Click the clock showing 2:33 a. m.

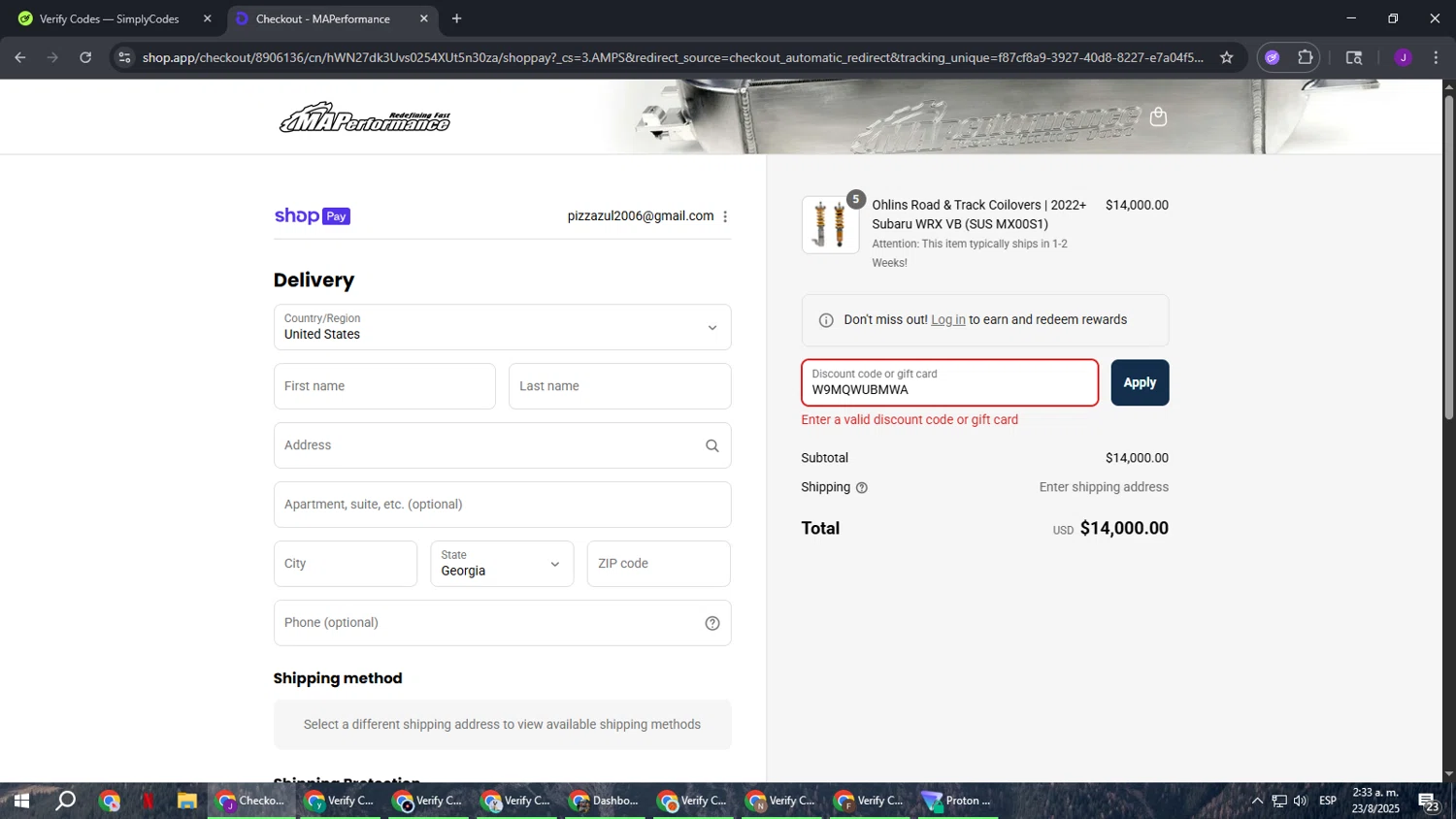[1375, 793]
